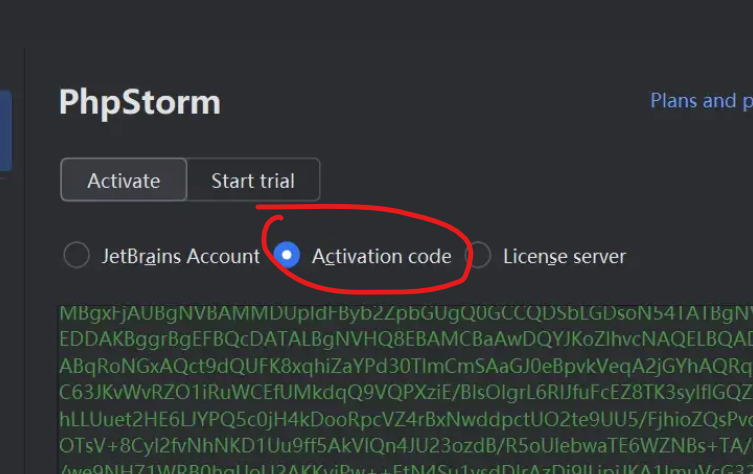This screenshot has width=753, height=474.
Task: Select the Activation code radio button
Action: [287, 255]
